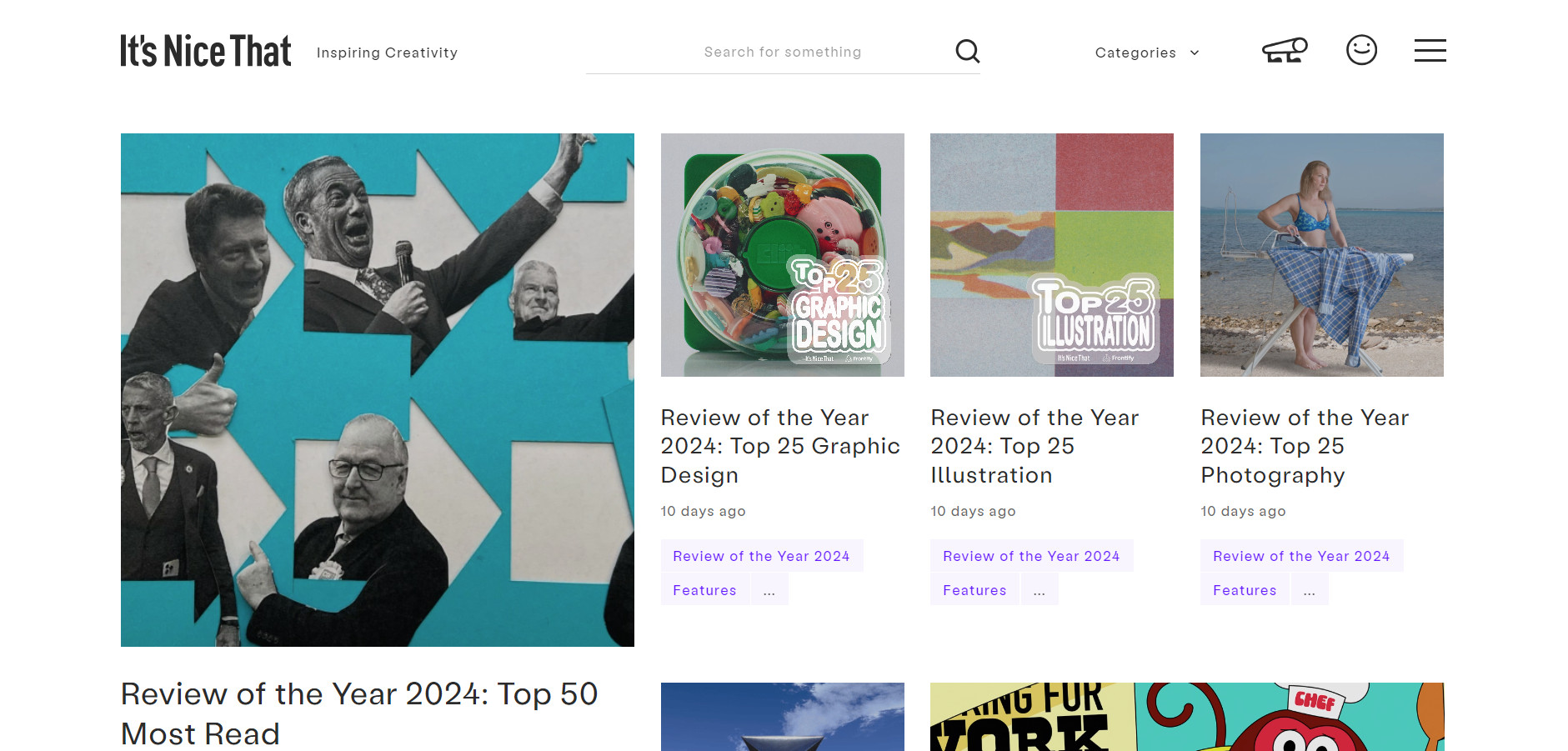This screenshot has height=751, width=1568.
Task: Open the hamburger menu
Action: click(x=1430, y=51)
